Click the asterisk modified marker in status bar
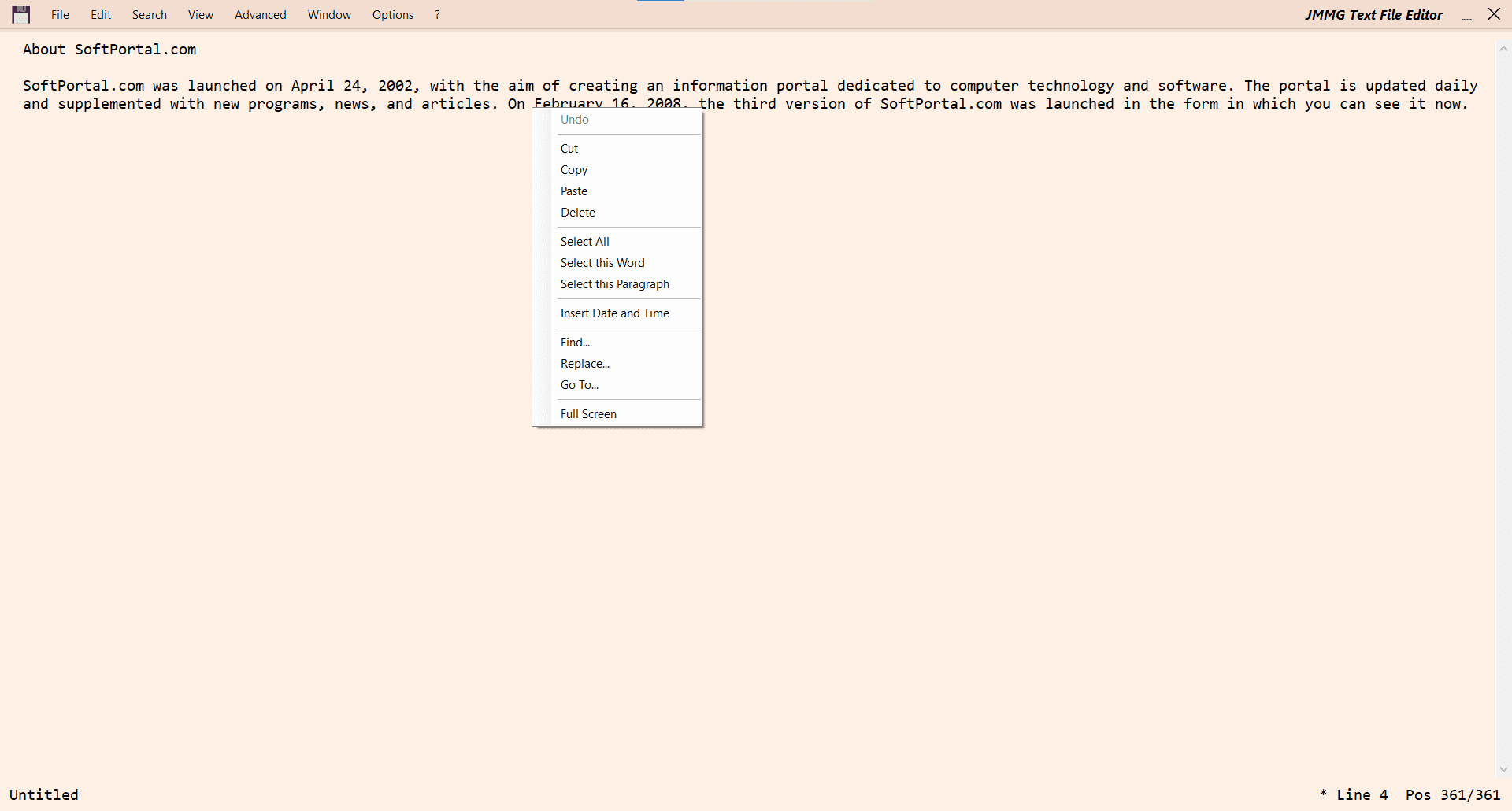 [1324, 793]
